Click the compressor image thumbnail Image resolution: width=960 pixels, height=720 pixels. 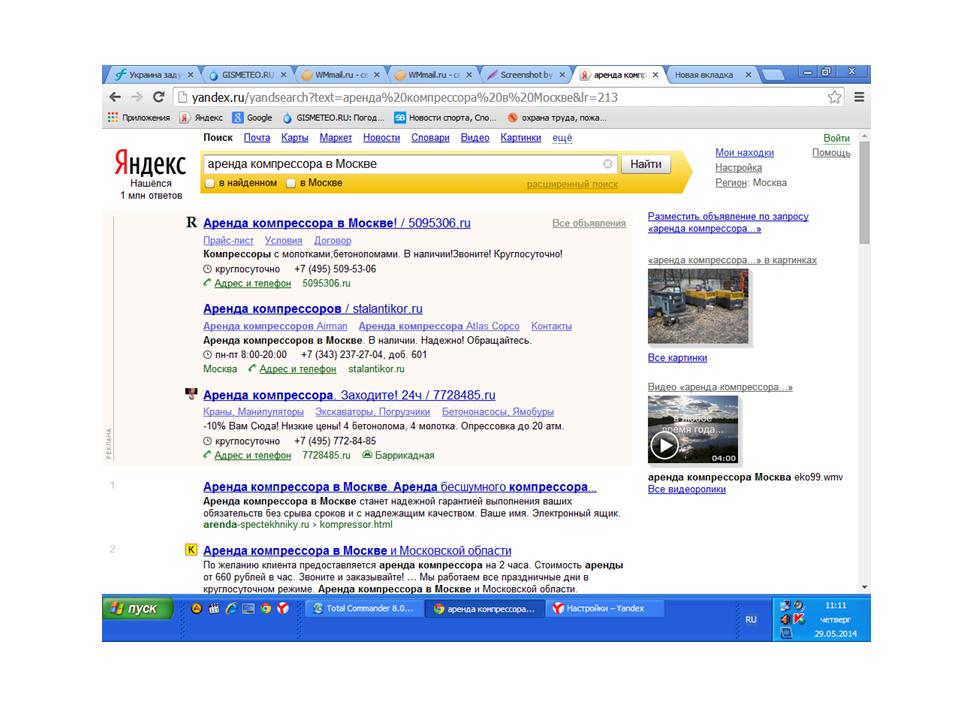(698, 307)
